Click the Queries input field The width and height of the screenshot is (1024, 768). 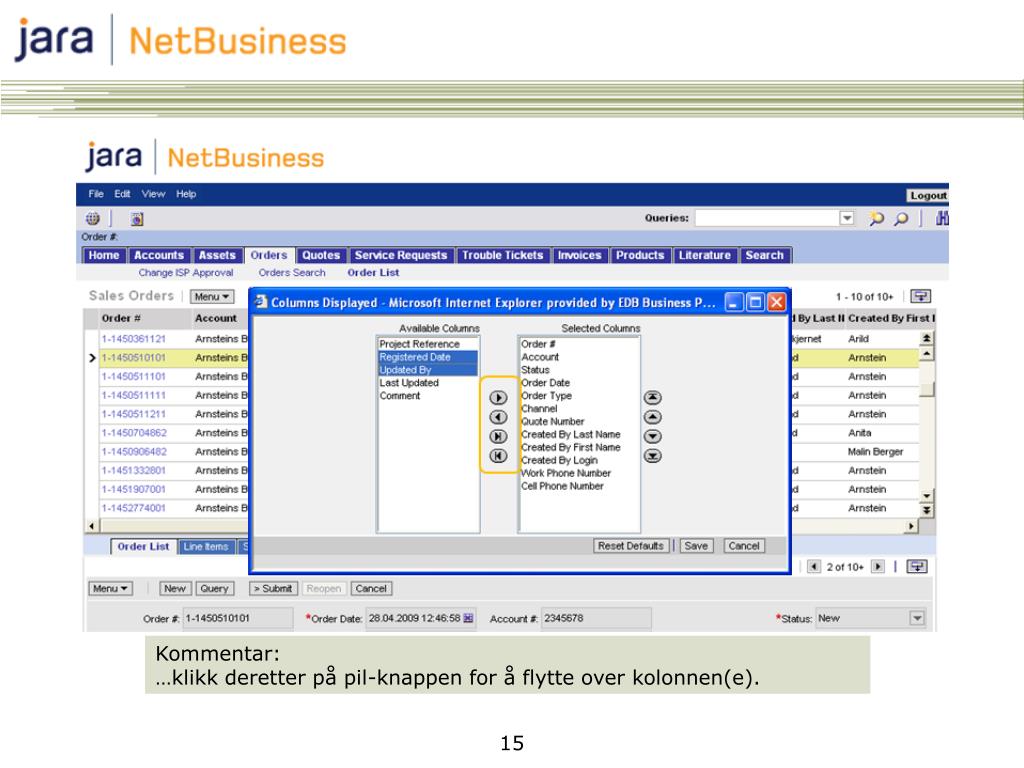pyautogui.click(x=767, y=217)
